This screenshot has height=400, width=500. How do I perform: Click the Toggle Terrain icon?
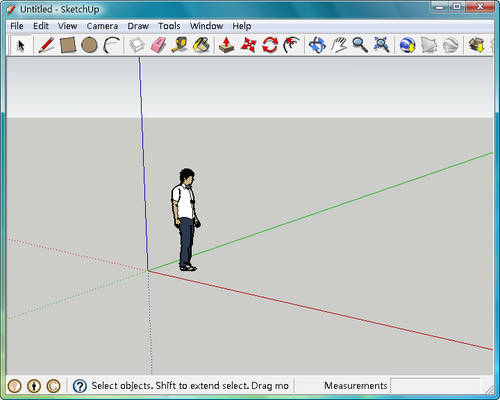[429, 45]
